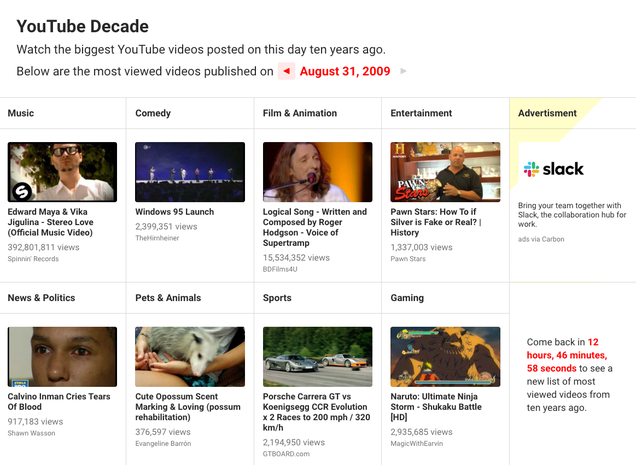
Task: Open the Windows 95 Launch thumbnail
Action: coord(190,172)
